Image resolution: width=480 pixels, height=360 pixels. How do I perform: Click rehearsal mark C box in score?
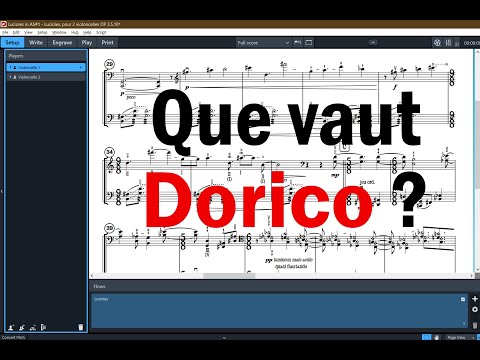(344, 147)
